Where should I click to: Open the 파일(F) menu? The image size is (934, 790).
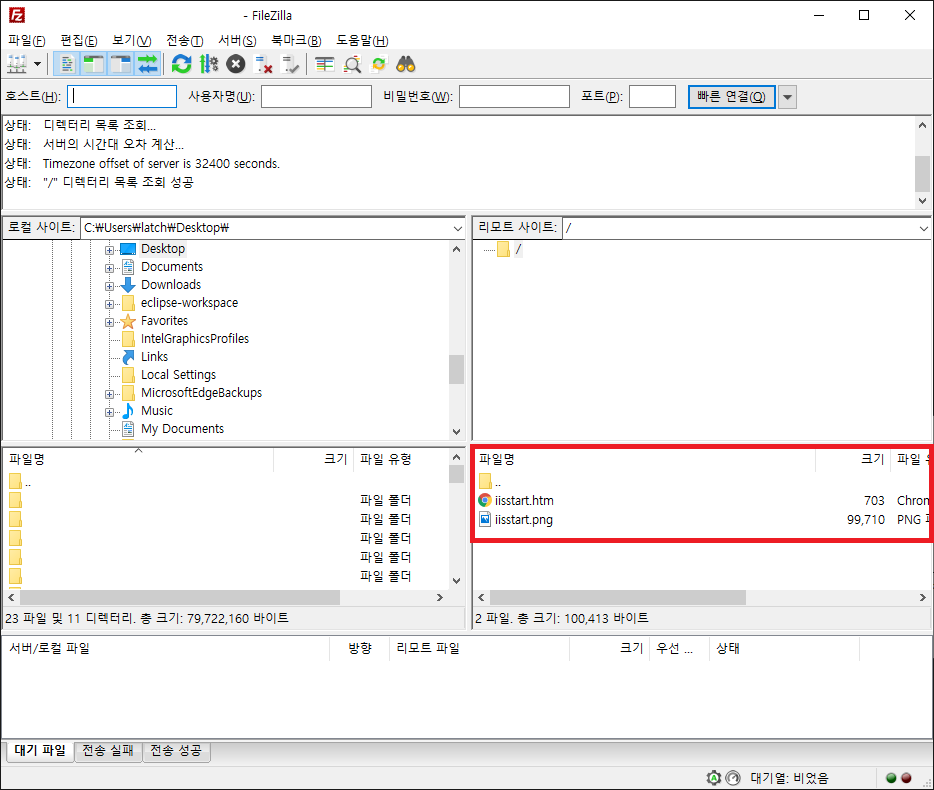(x=27, y=40)
